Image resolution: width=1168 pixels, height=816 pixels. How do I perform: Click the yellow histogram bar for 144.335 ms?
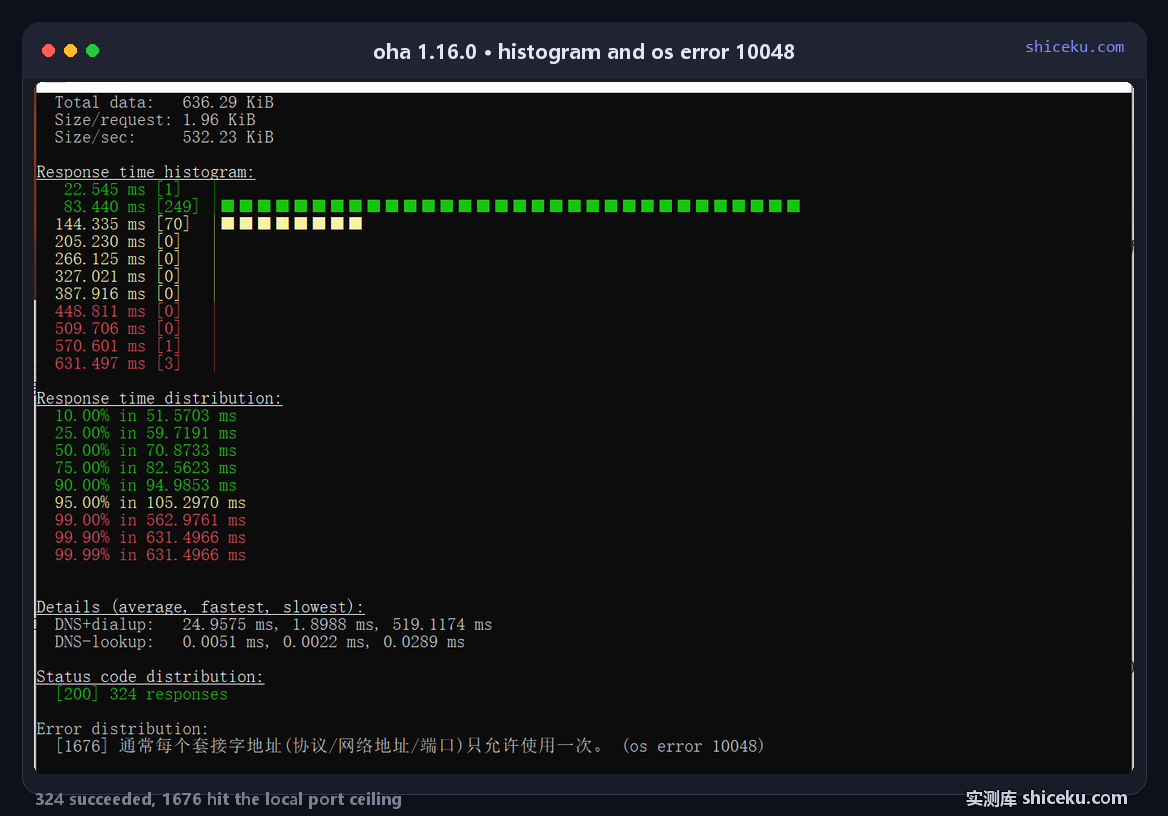(x=291, y=224)
